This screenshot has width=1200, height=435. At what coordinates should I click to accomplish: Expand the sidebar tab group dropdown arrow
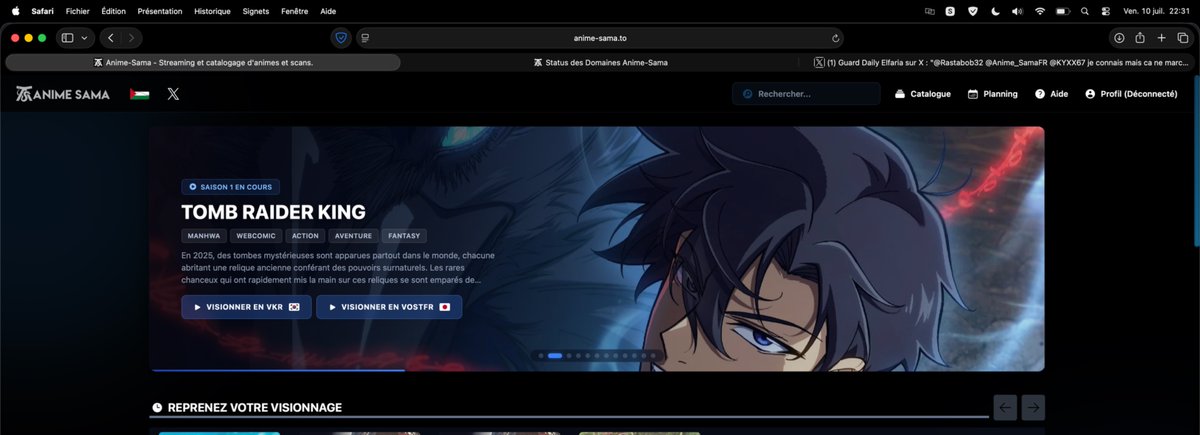(85, 38)
